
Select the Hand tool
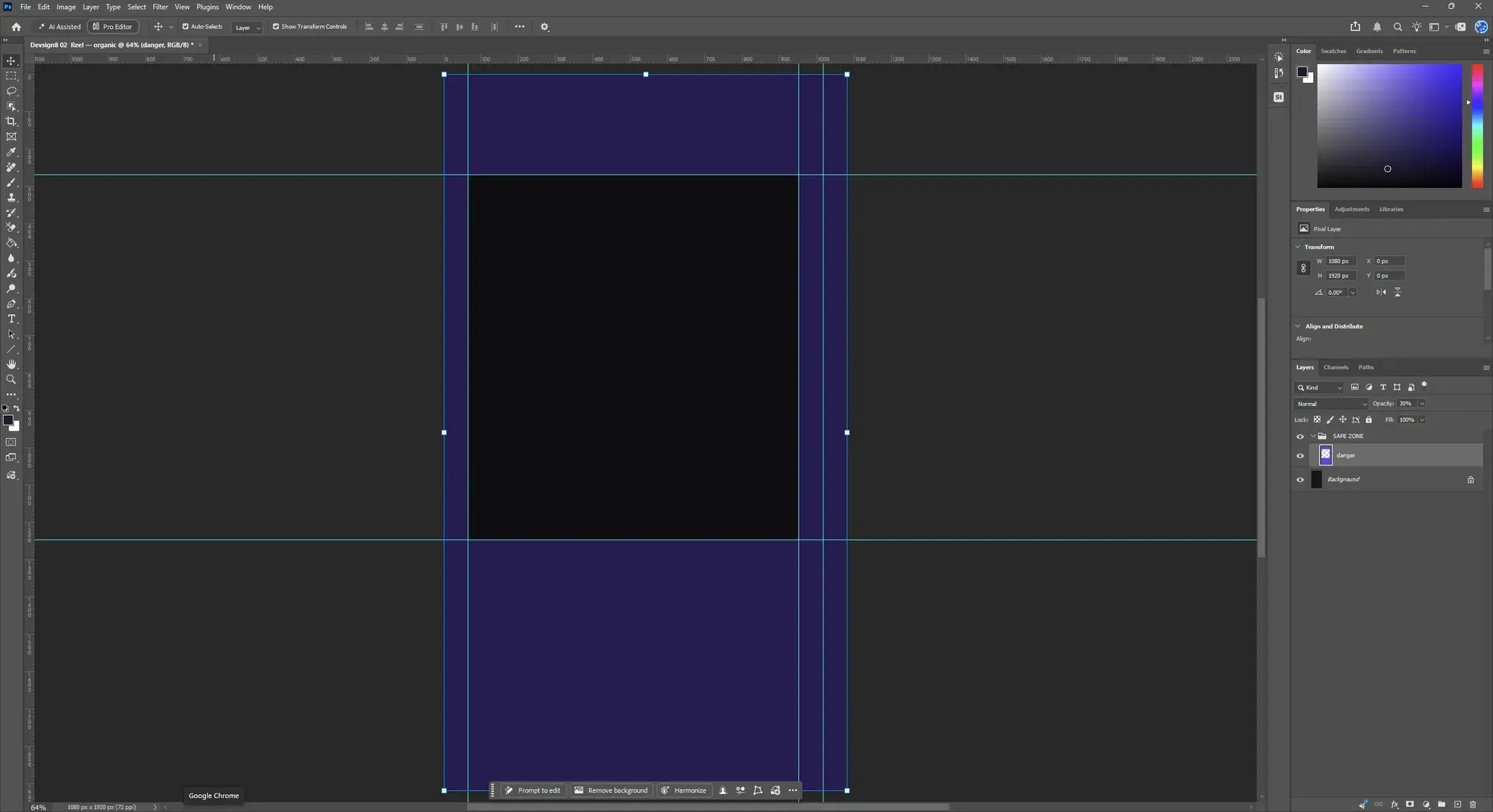(11, 365)
